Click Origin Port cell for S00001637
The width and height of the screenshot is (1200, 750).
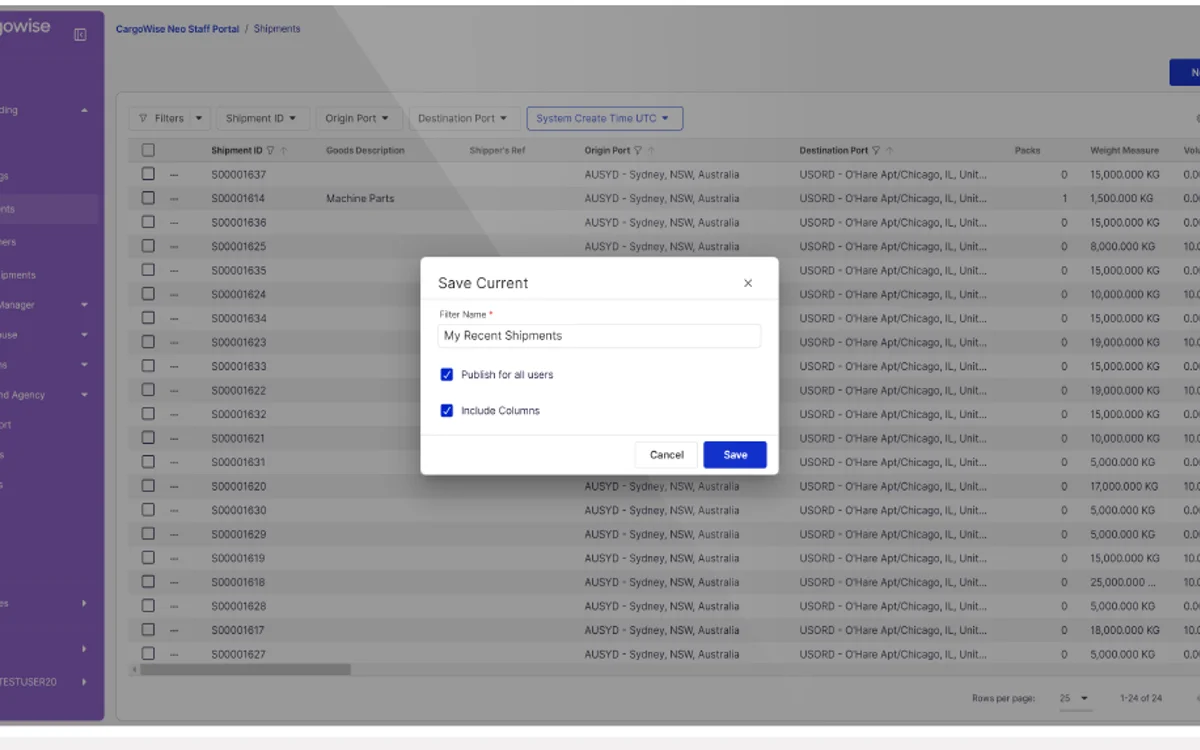coord(662,175)
